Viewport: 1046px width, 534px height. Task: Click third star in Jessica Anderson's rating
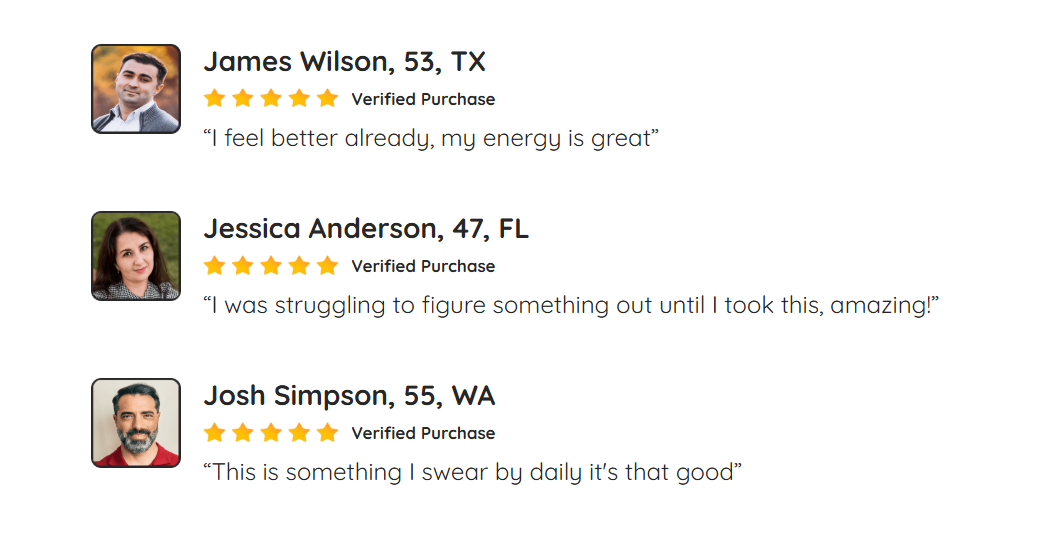coord(271,265)
